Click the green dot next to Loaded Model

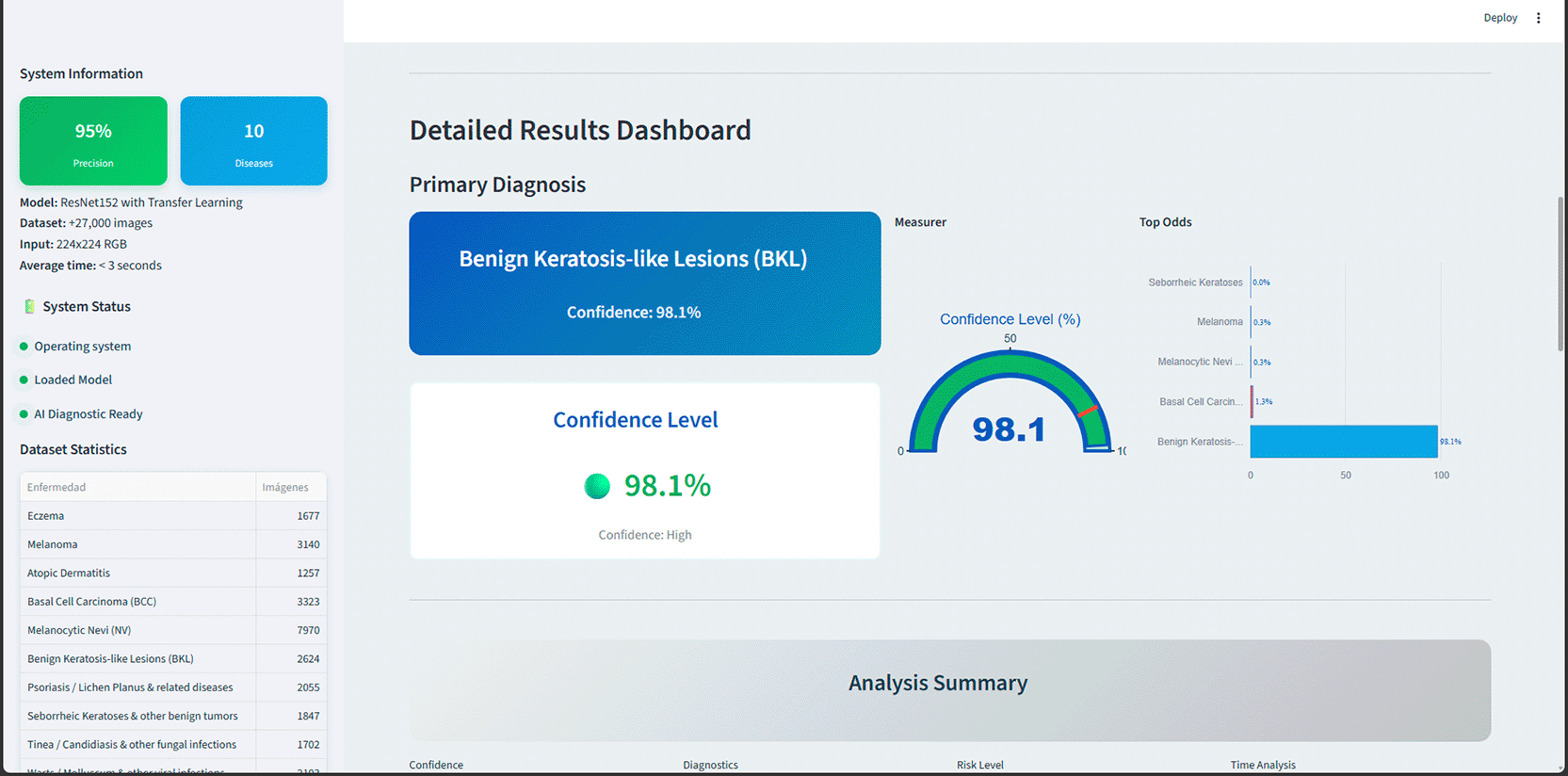click(24, 380)
